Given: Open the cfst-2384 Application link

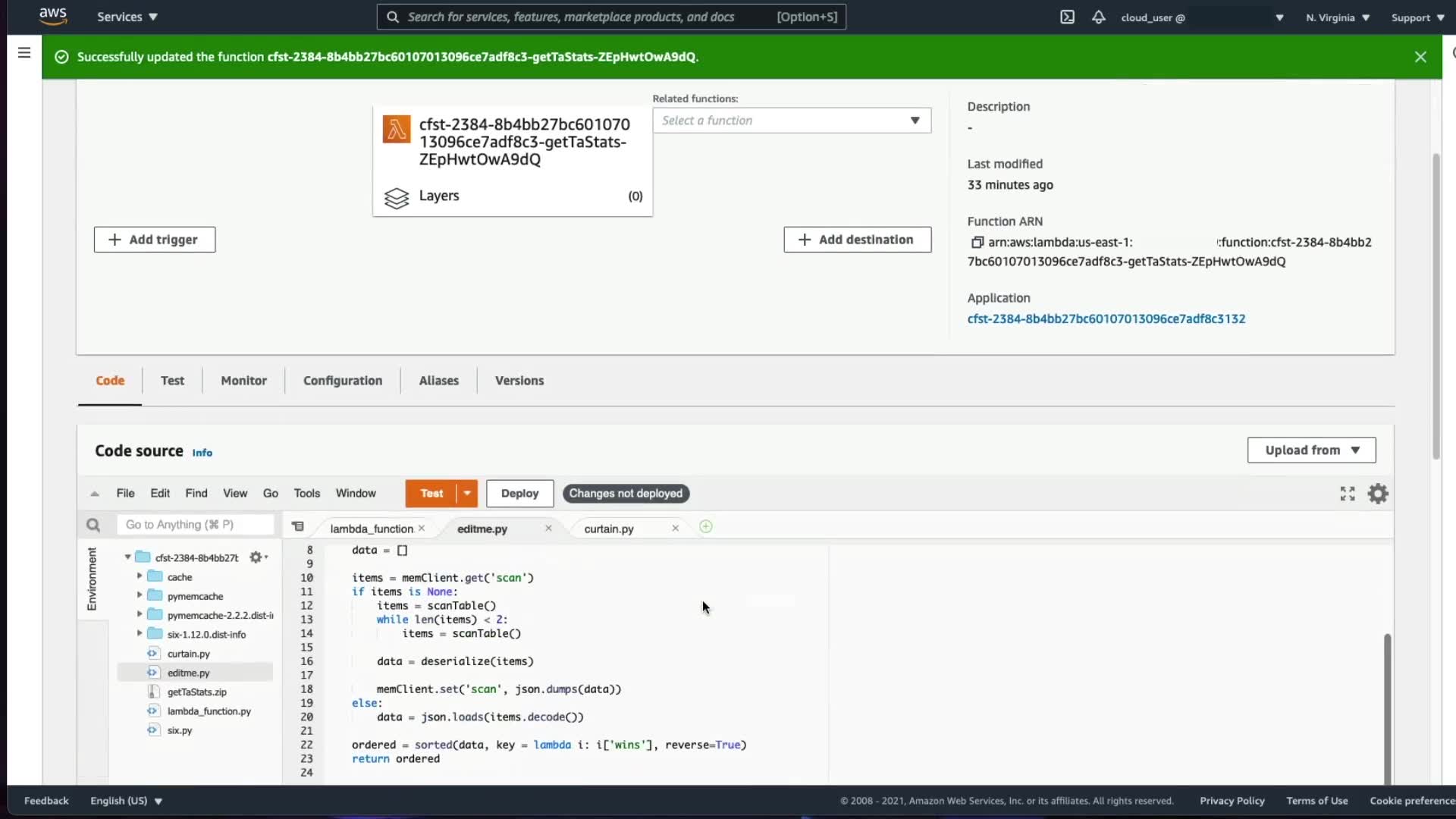Looking at the screenshot, I should coord(1106,319).
